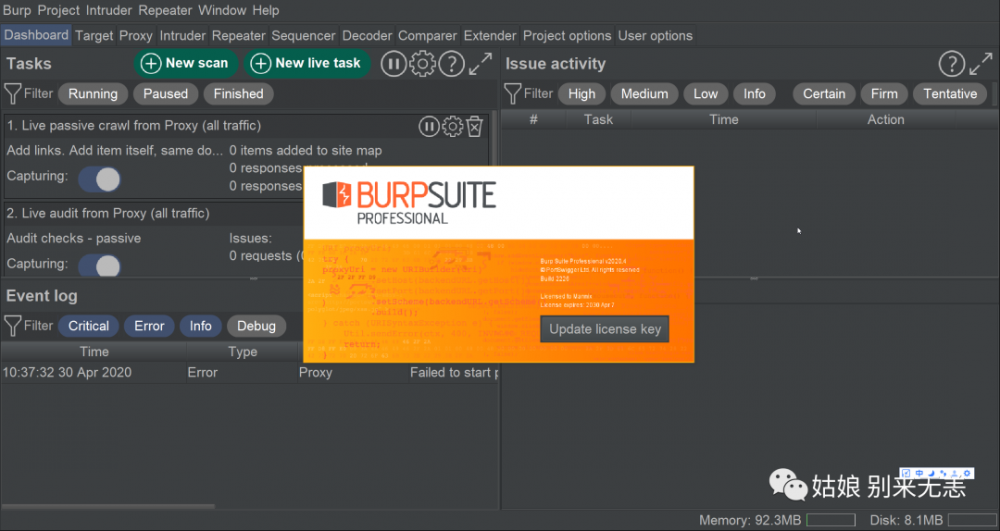
Task: Click the Disk usage bar in status bar
Action: pos(971,521)
